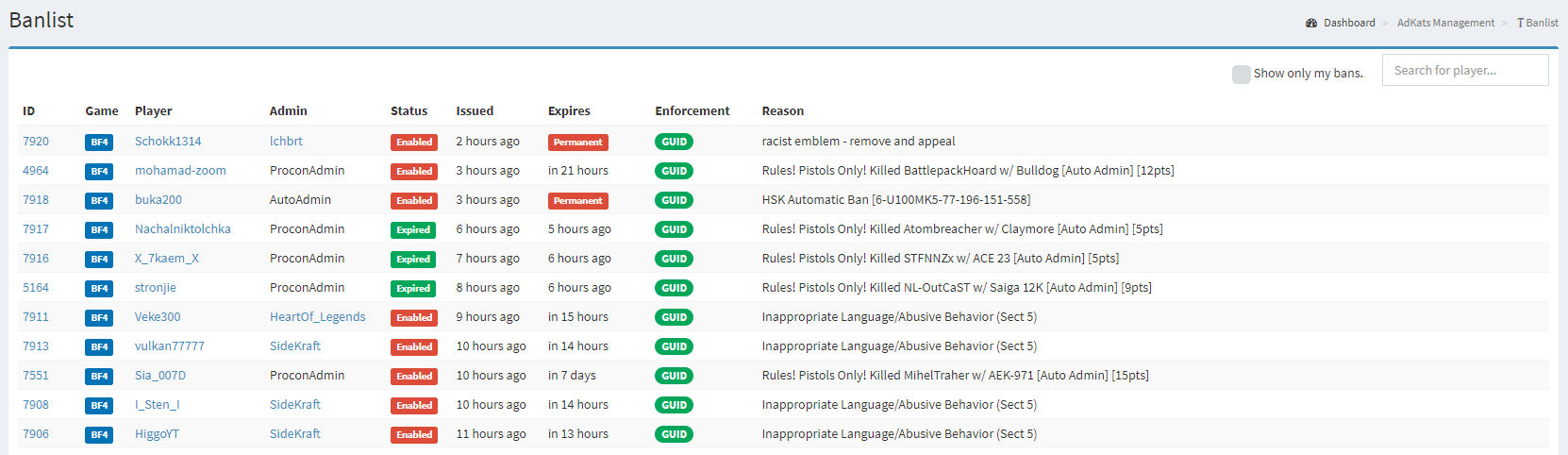View player Sia_007D profile
The image size is (1568, 455).
[x=160, y=376]
